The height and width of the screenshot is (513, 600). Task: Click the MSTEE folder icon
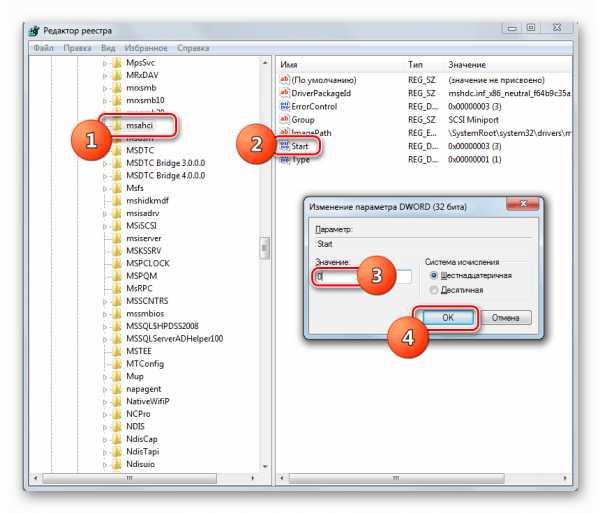point(117,351)
